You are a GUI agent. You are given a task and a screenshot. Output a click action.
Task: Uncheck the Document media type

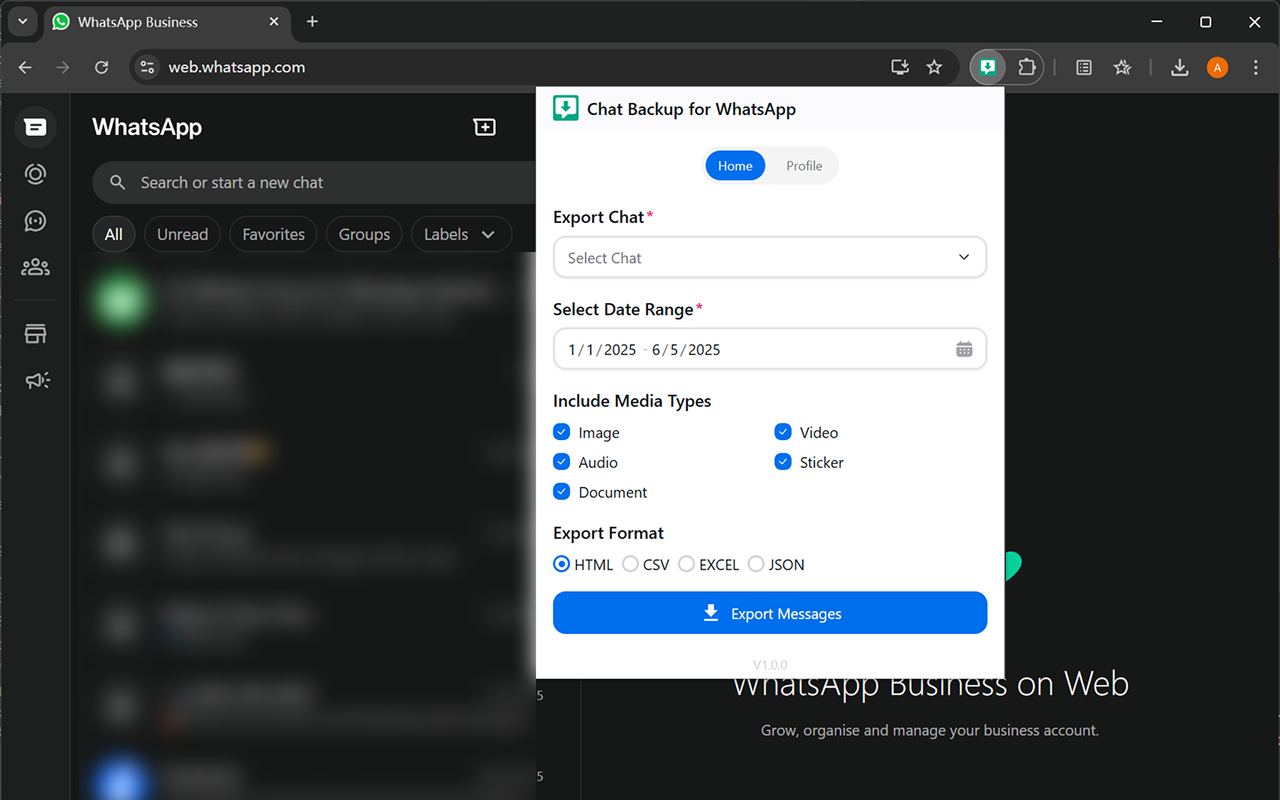(561, 492)
